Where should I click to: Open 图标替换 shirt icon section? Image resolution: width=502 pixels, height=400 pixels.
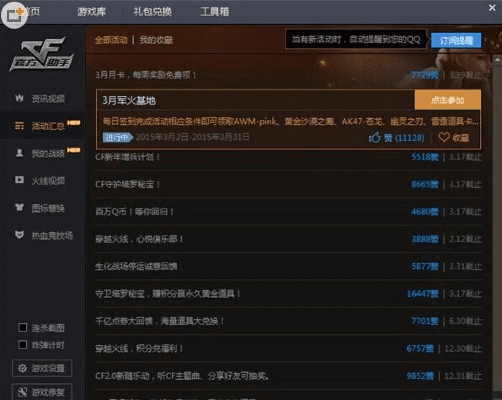click(40, 208)
